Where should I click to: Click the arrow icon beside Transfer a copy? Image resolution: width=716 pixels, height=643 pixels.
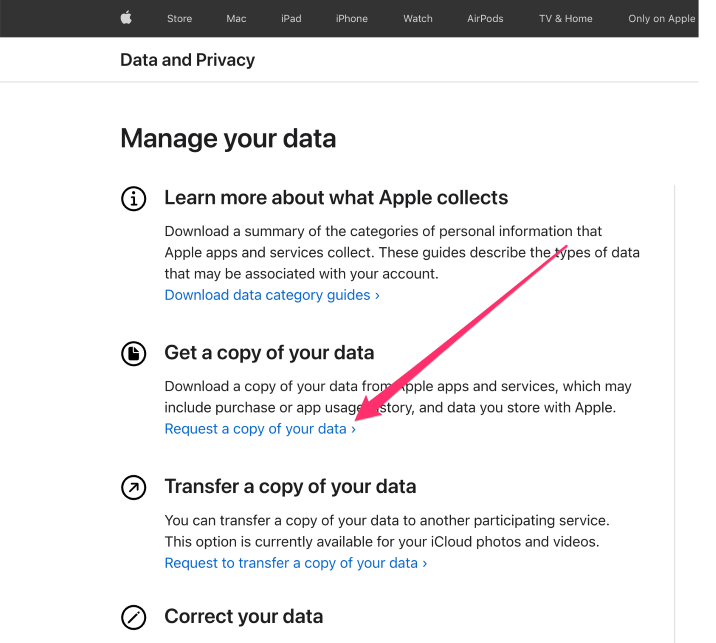[x=133, y=487]
